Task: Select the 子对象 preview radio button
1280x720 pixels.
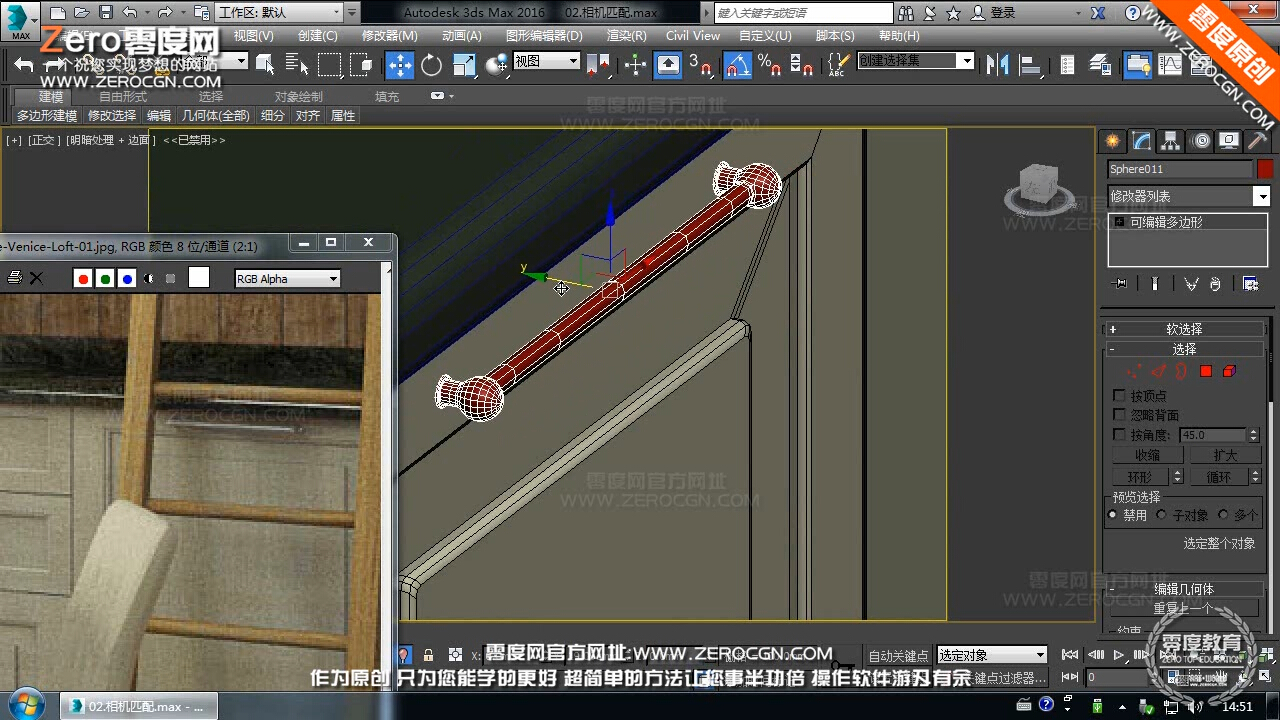Action: coord(1161,515)
